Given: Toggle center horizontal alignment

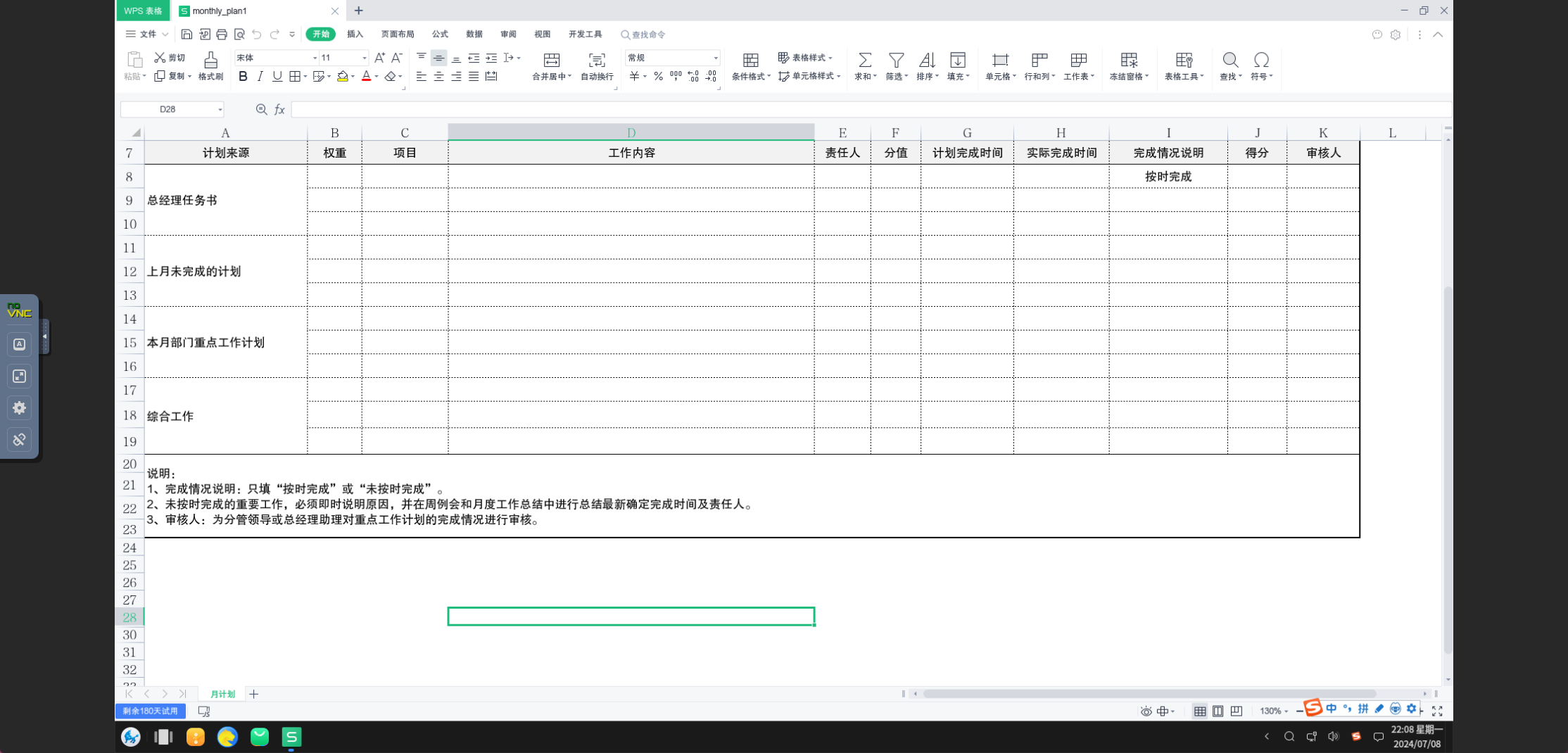Looking at the screenshot, I should click(x=438, y=76).
